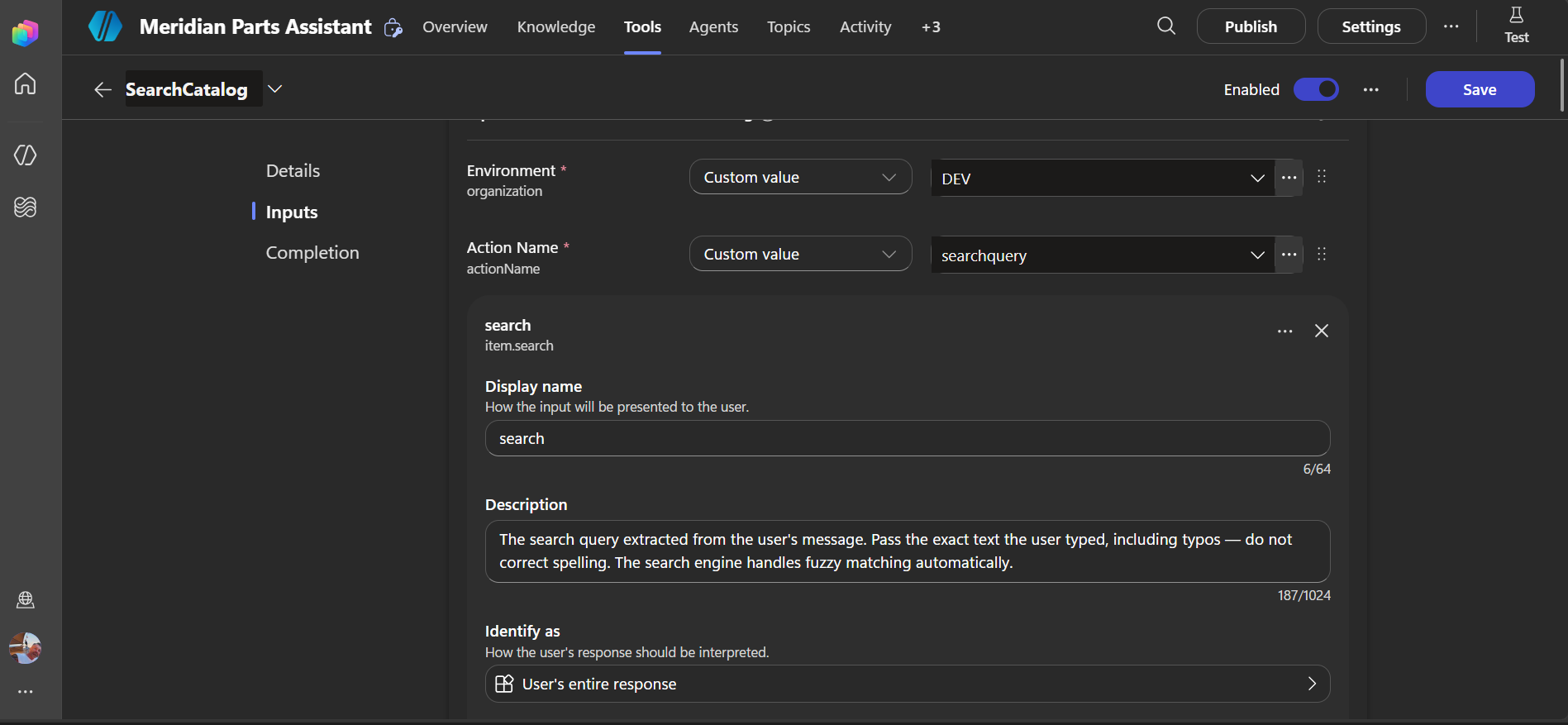Open more options at bottom of left rail
The width and height of the screenshot is (1568, 725).
click(26, 692)
